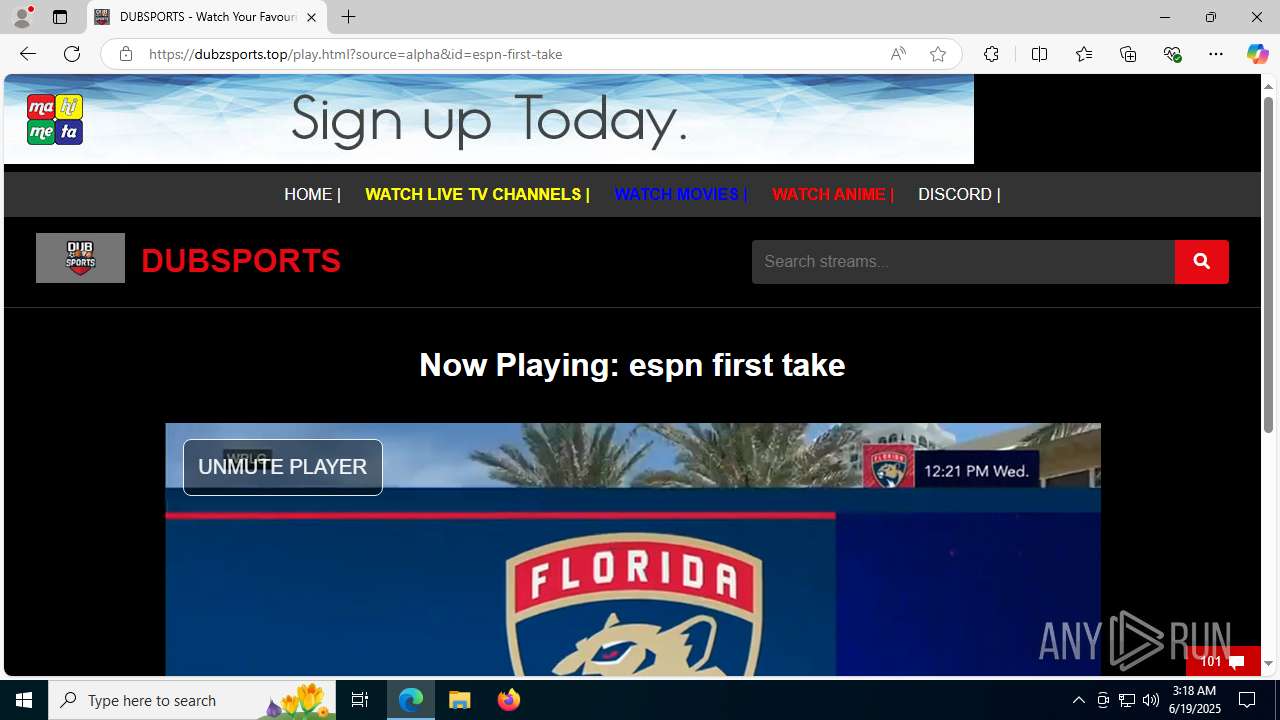
Task: Add page to favorites star icon
Action: [937, 54]
